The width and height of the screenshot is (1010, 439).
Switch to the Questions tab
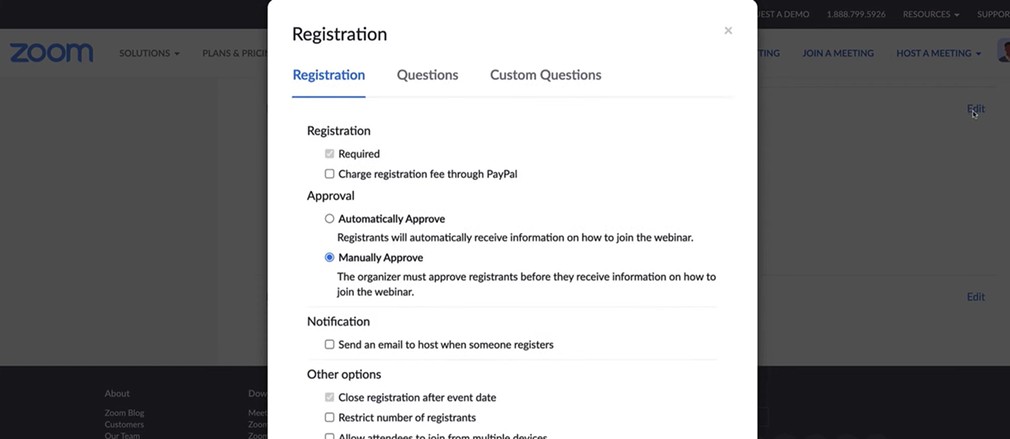pos(427,75)
